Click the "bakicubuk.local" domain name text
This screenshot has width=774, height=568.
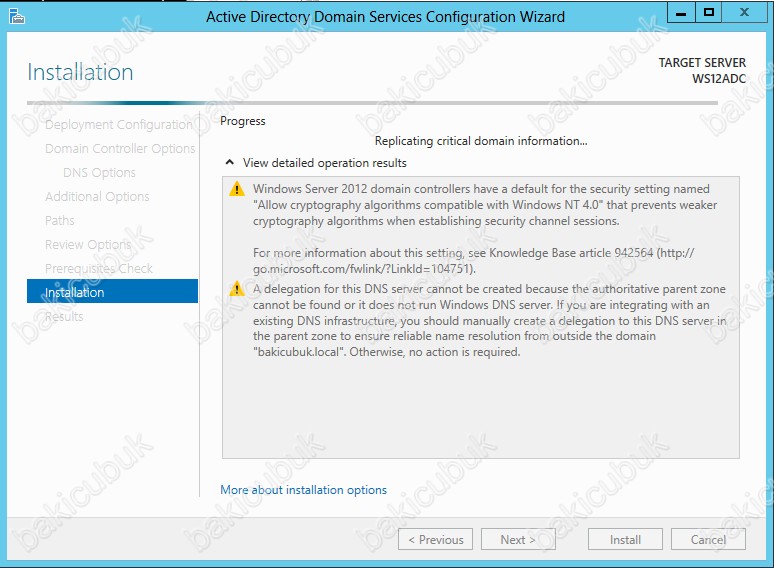(x=299, y=352)
